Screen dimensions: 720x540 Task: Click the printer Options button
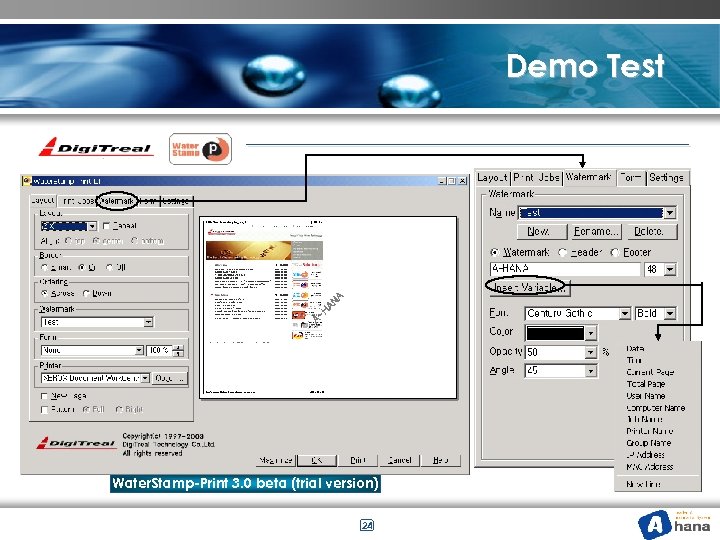pos(169,378)
